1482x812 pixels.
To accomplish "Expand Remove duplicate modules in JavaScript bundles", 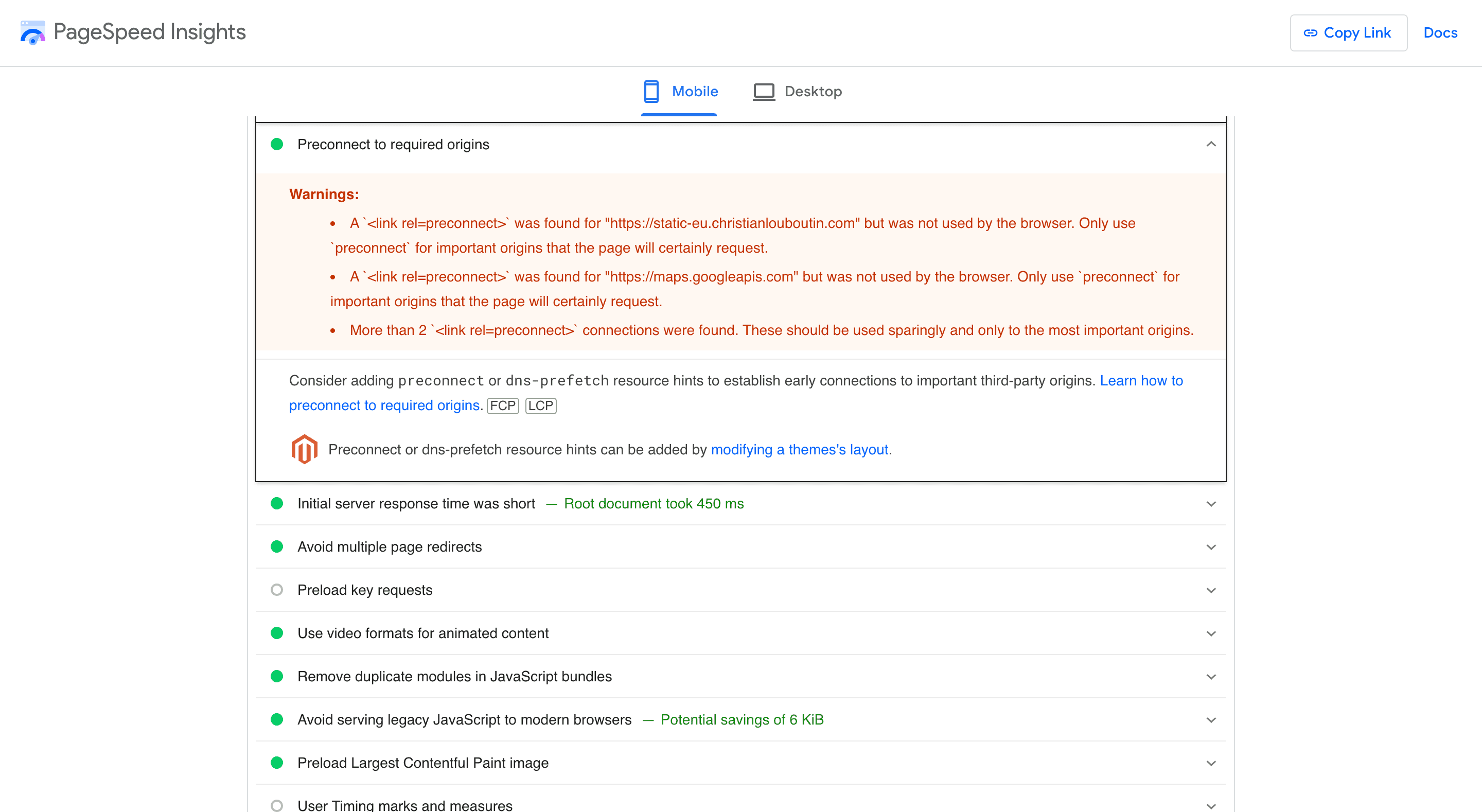I will [1212, 676].
